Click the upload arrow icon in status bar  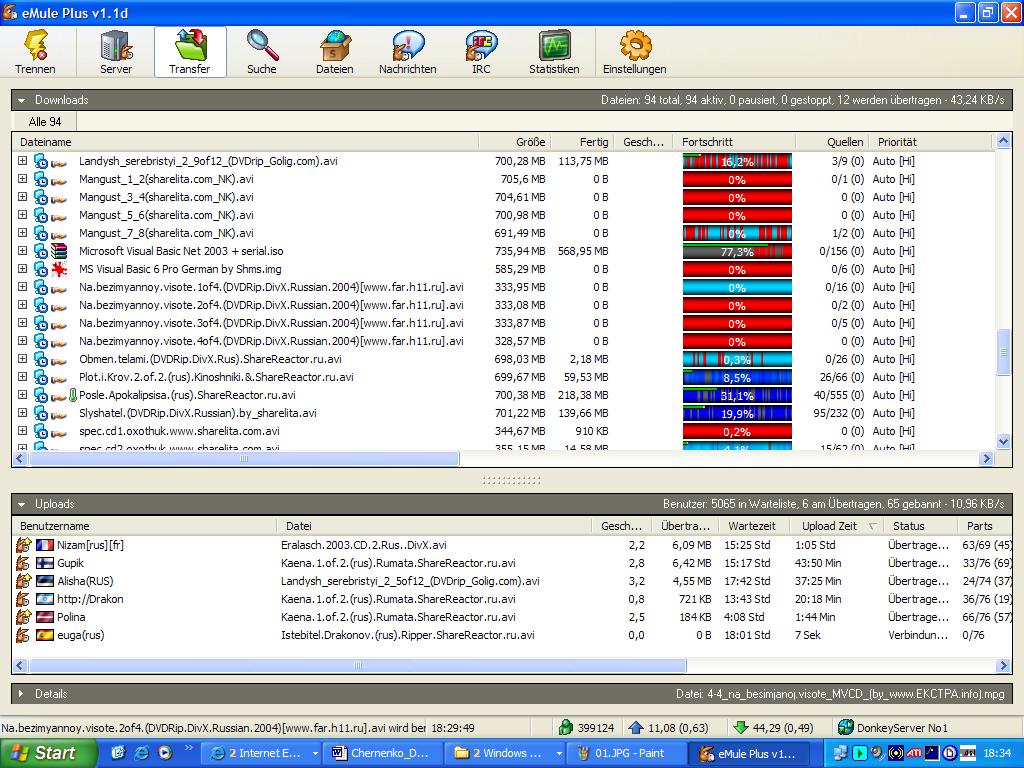click(x=635, y=728)
